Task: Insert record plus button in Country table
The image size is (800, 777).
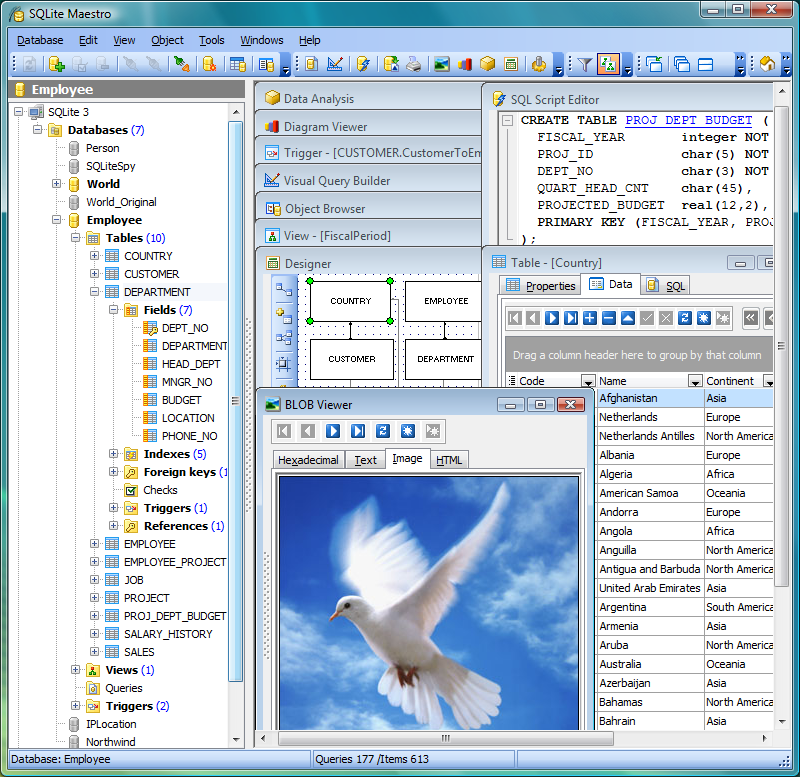Action: coord(590,318)
